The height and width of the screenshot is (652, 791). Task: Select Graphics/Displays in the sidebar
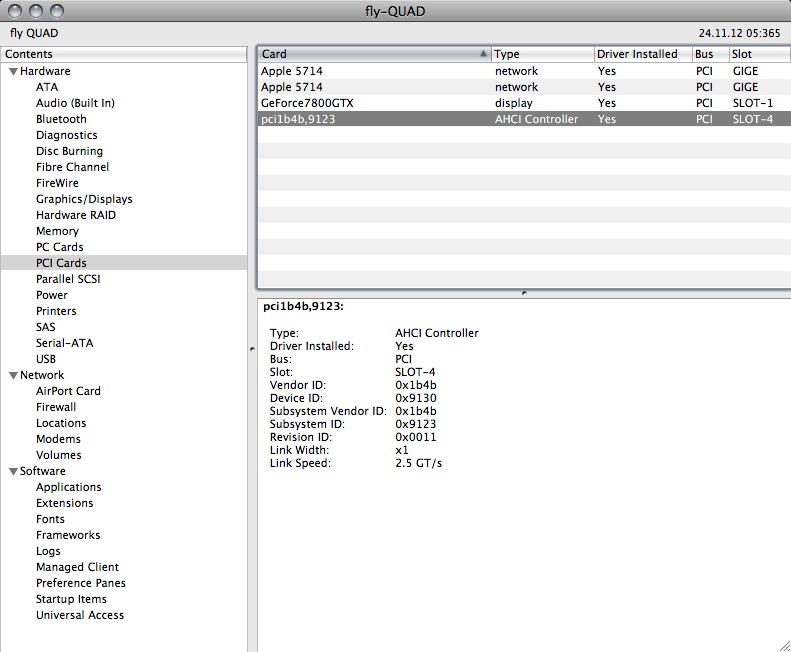(84, 199)
